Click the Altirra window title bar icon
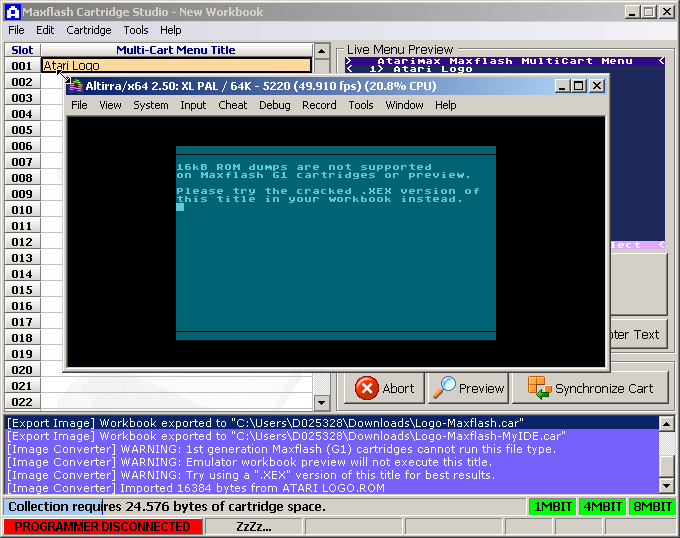The width and height of the screenshot is (680, 538). click(76, 86)
